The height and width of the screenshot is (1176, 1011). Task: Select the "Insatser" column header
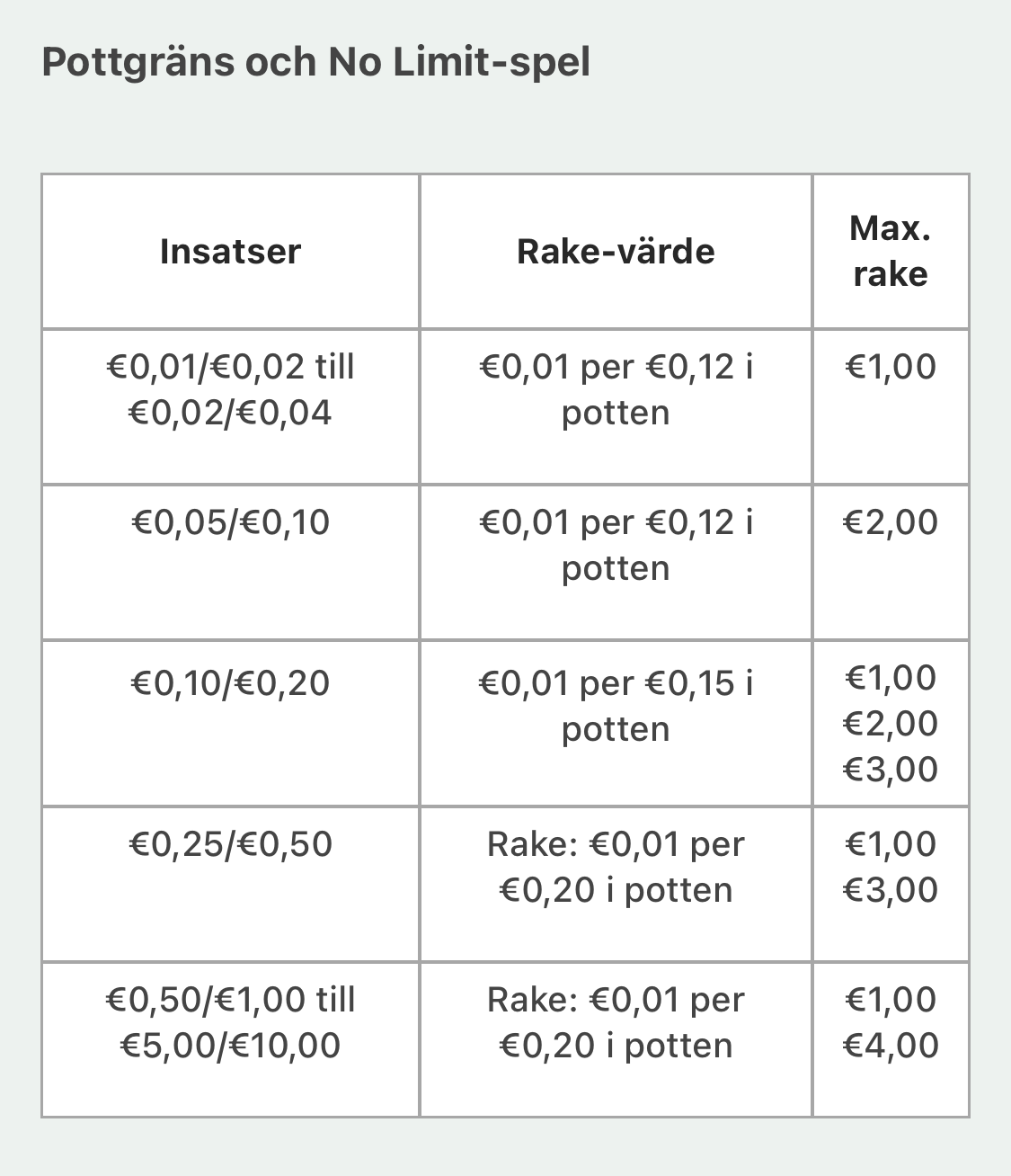coord(230,252)
